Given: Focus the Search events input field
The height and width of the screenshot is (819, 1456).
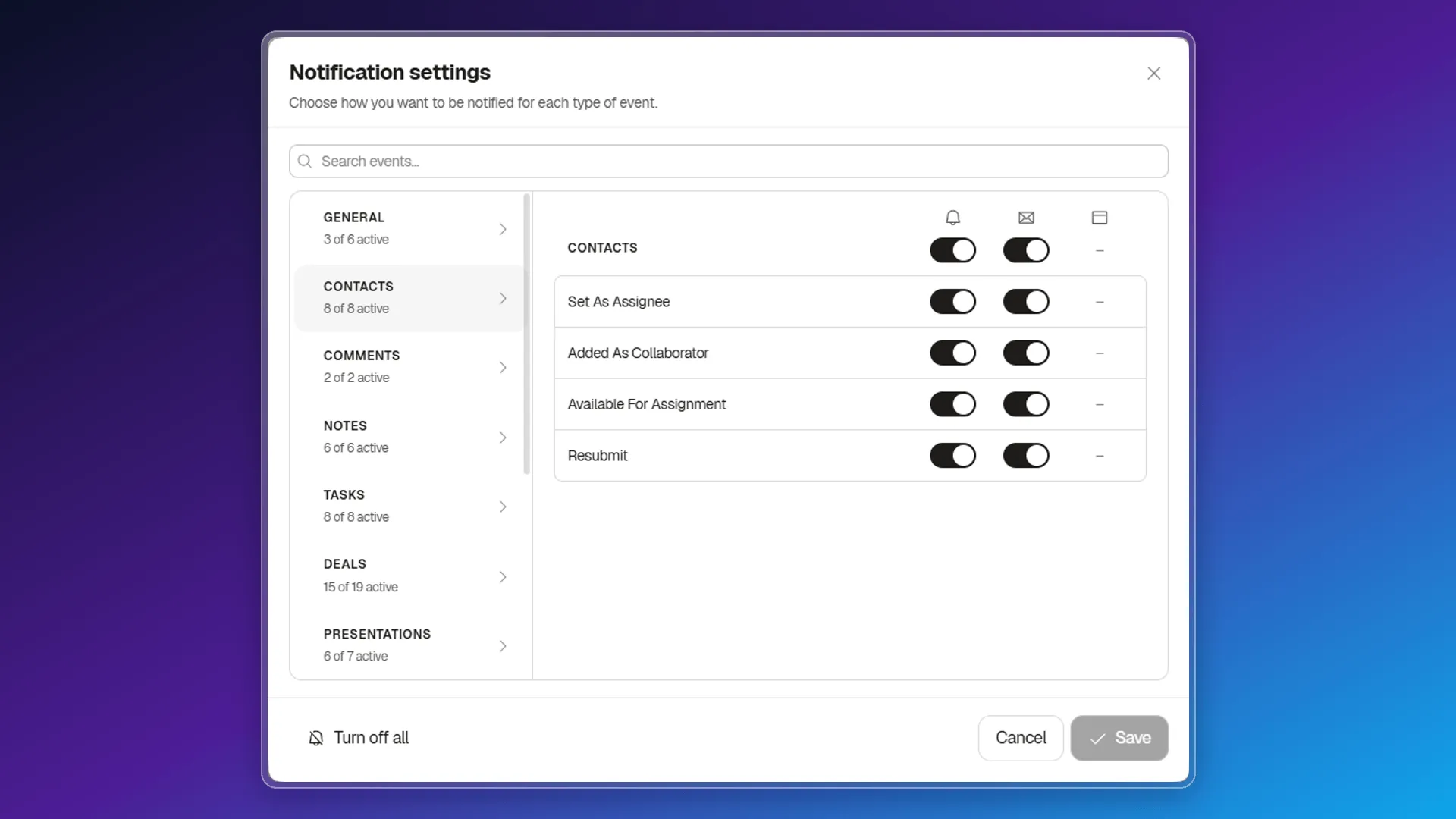Looking at the screenshot, I should tap(728, 161).
